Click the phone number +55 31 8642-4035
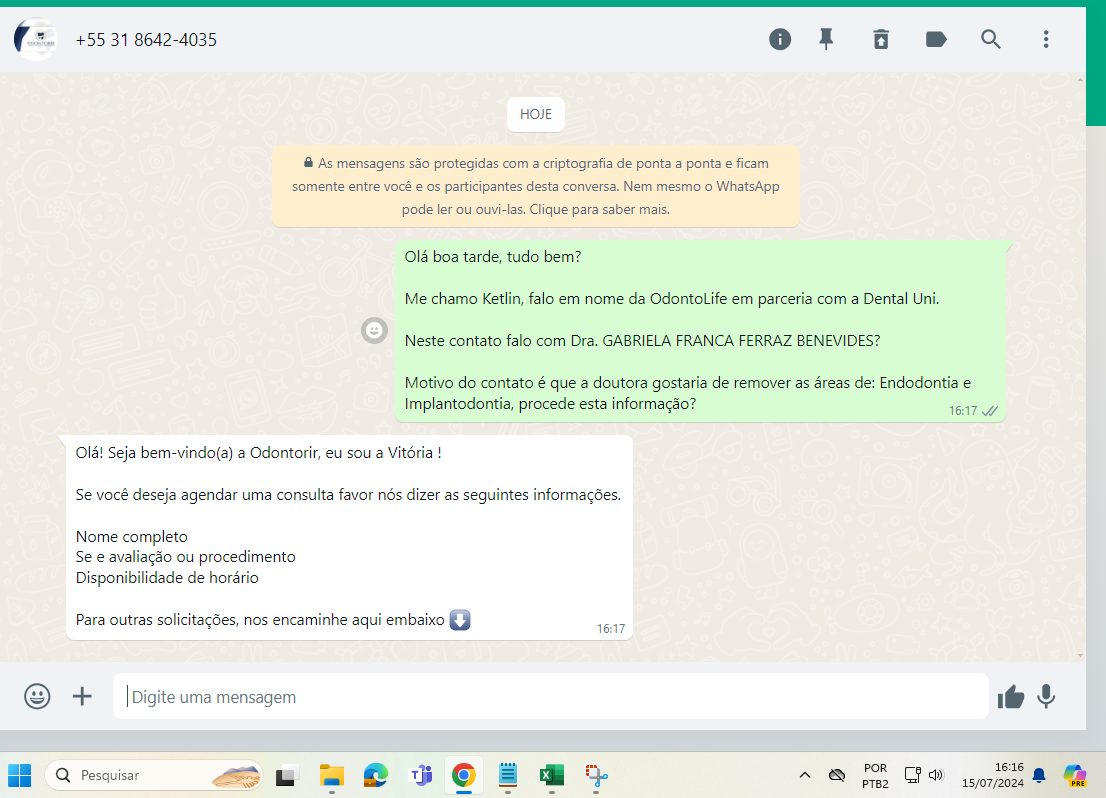Screen dimensions: 1106x798 tap(146, 40)
